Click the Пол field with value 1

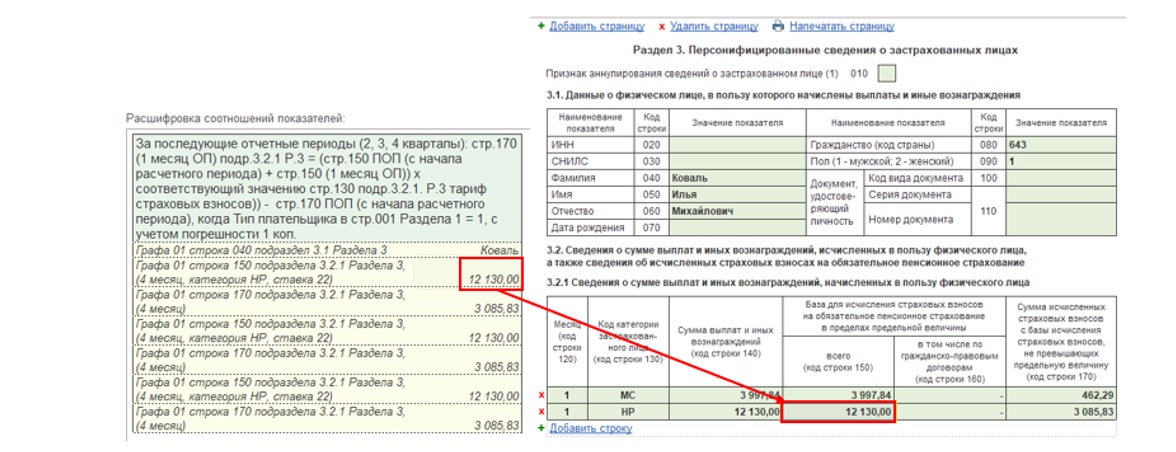1060,161
